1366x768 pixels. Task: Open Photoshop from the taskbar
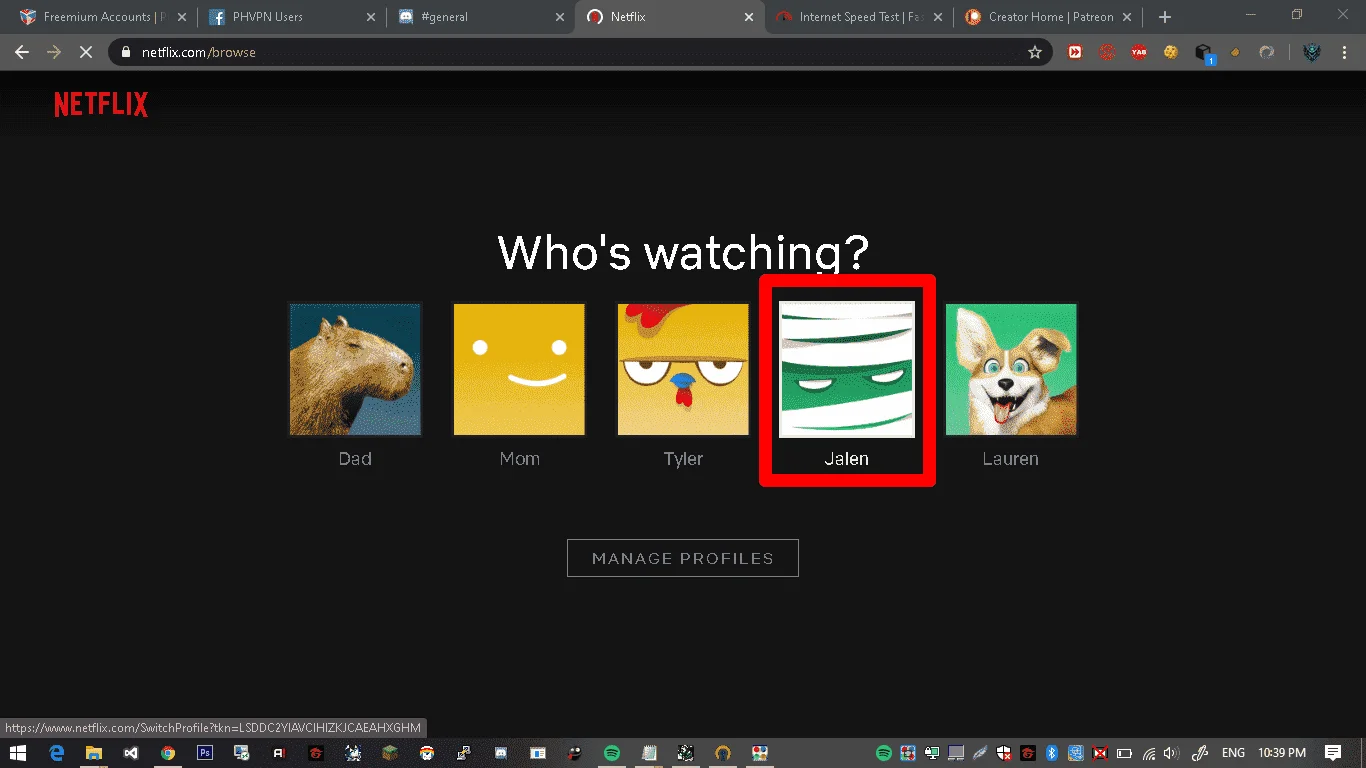(205, 753)
